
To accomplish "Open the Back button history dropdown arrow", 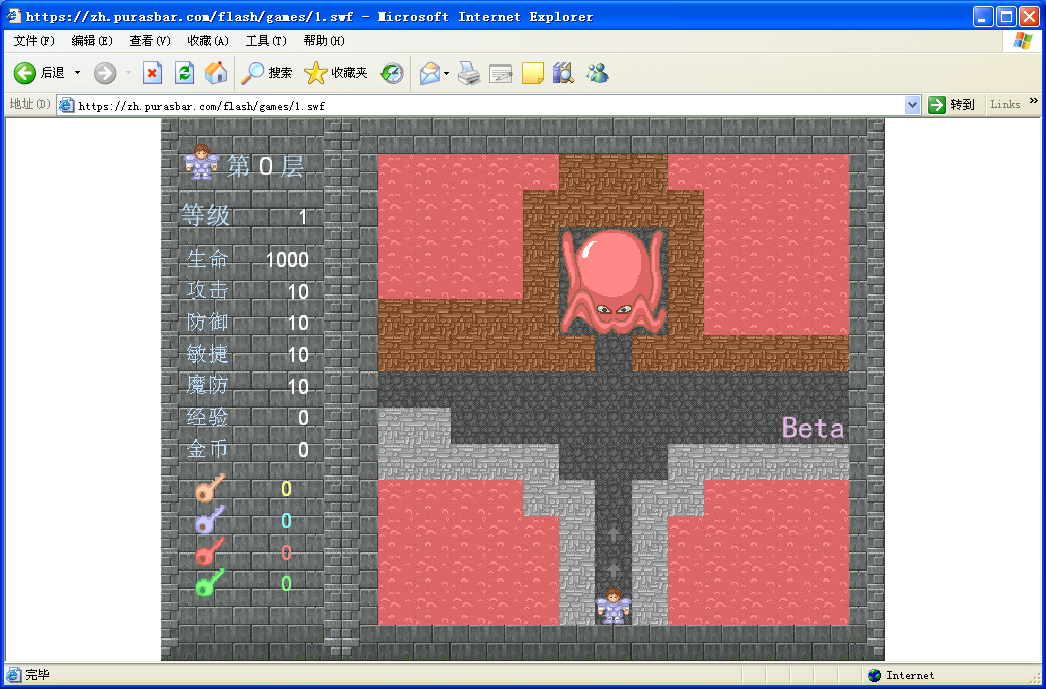I will [x=77, y=73].
